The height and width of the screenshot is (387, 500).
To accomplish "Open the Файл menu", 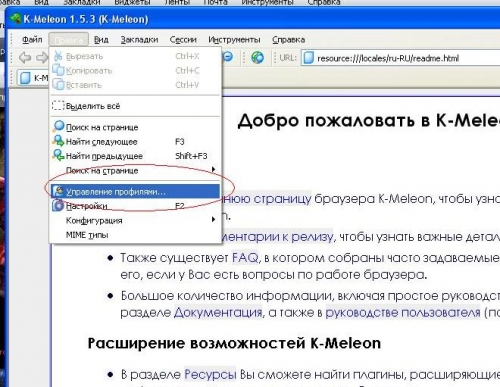I will point(32,40).
